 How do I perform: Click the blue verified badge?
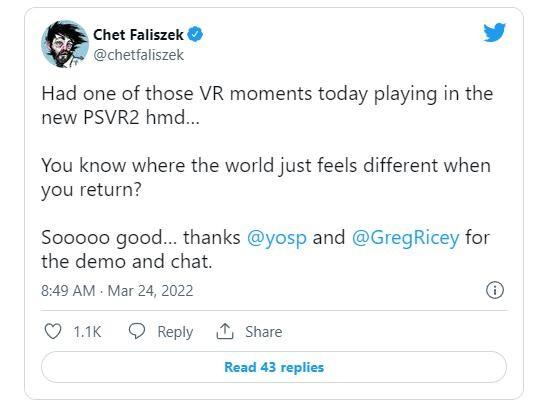tap(195, 34)
